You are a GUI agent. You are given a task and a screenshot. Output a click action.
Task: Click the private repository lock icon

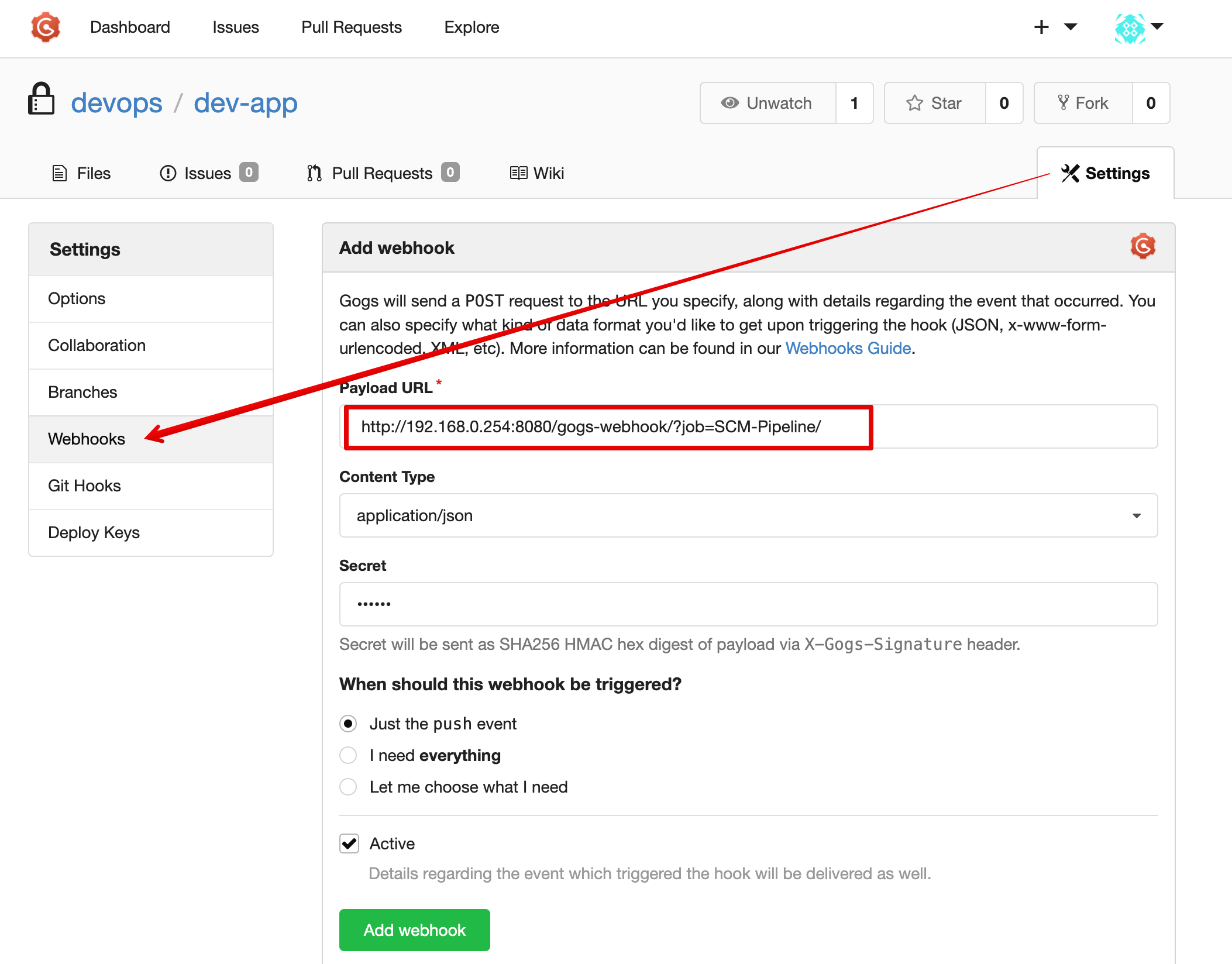point(41,99)
